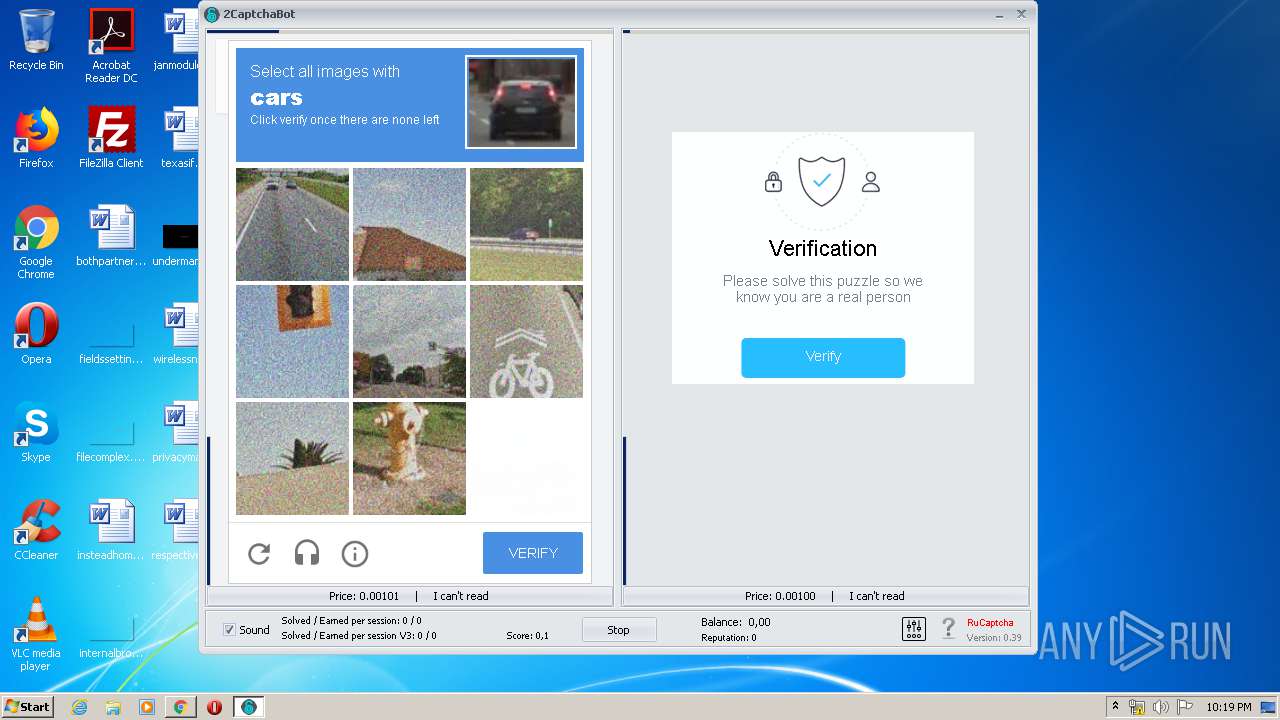Viewport: 1280px width, 720px height.
Task: Switch to 2CaptchaBot taskbar button
Action: (249, 707)
